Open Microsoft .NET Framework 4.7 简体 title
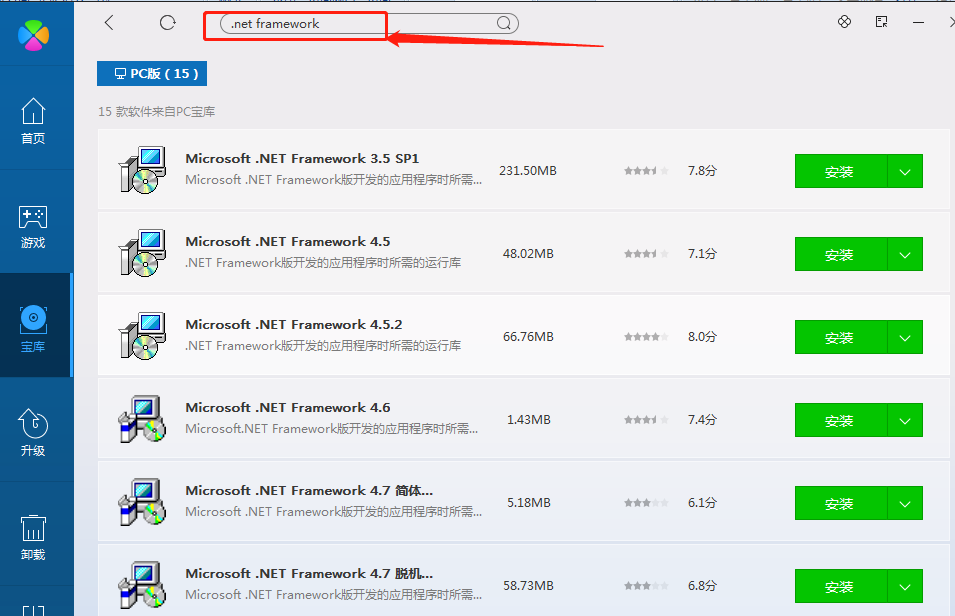Viewport: 955px width, 616px height. pyautogui.click(x=309, y=490)
